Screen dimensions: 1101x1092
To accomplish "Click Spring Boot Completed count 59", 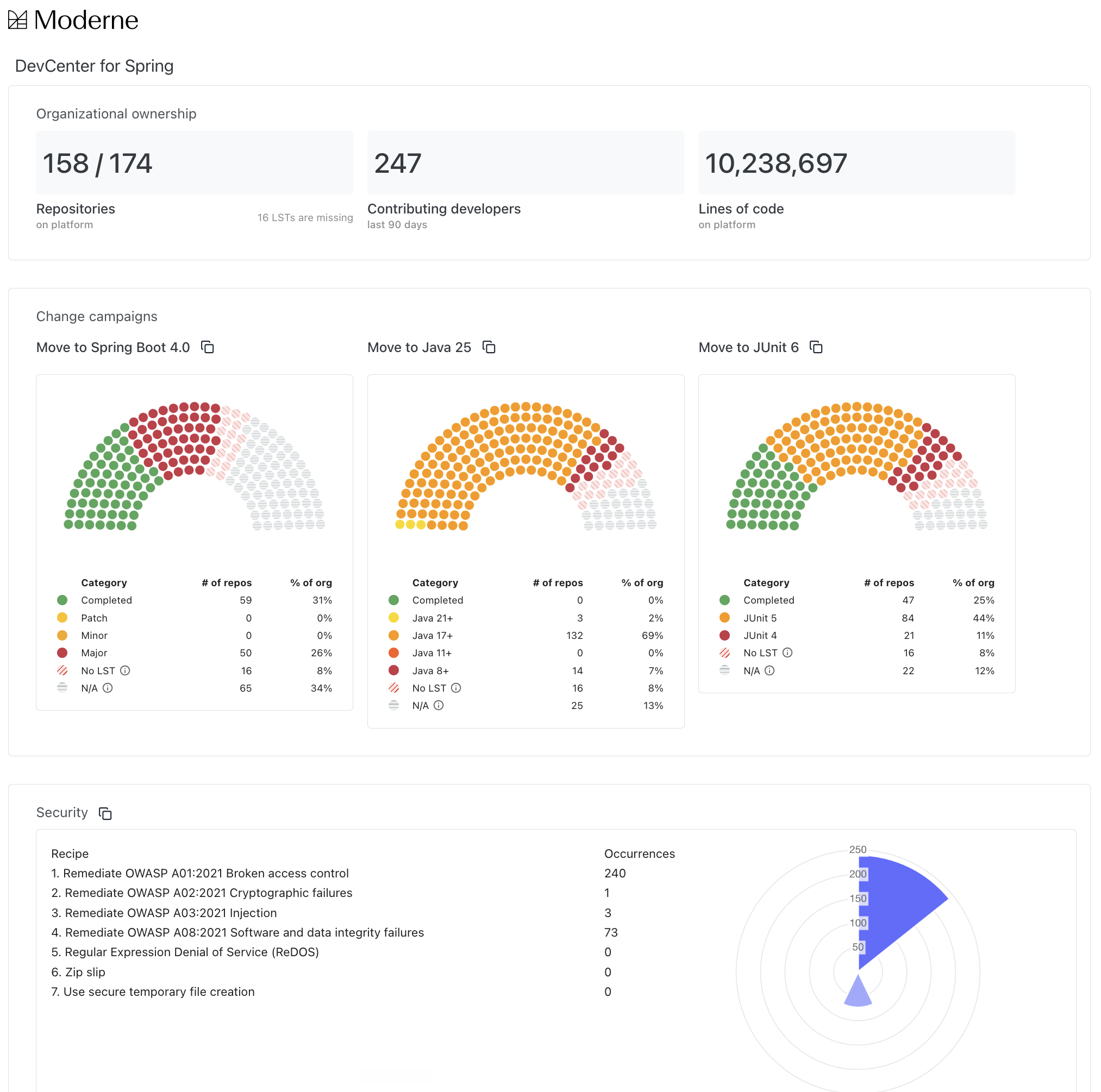I will coord(246,600).
